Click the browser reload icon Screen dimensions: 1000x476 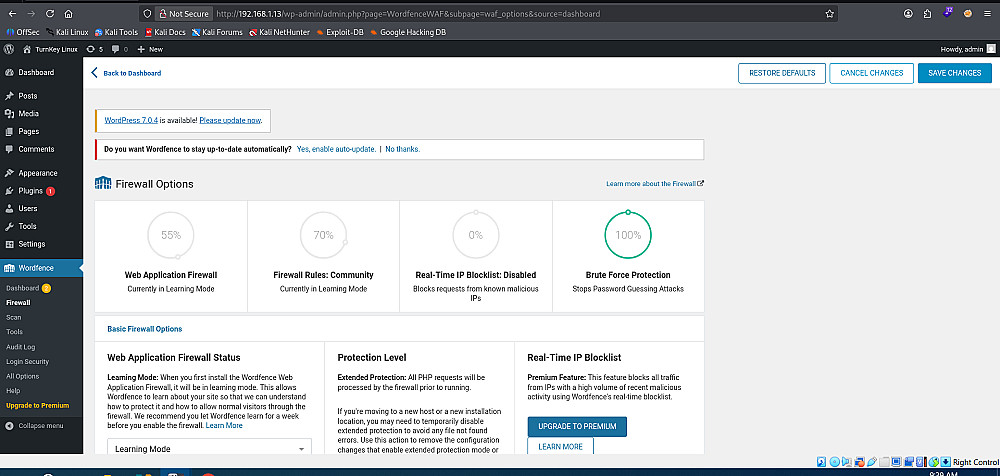(x=50, y=13)
